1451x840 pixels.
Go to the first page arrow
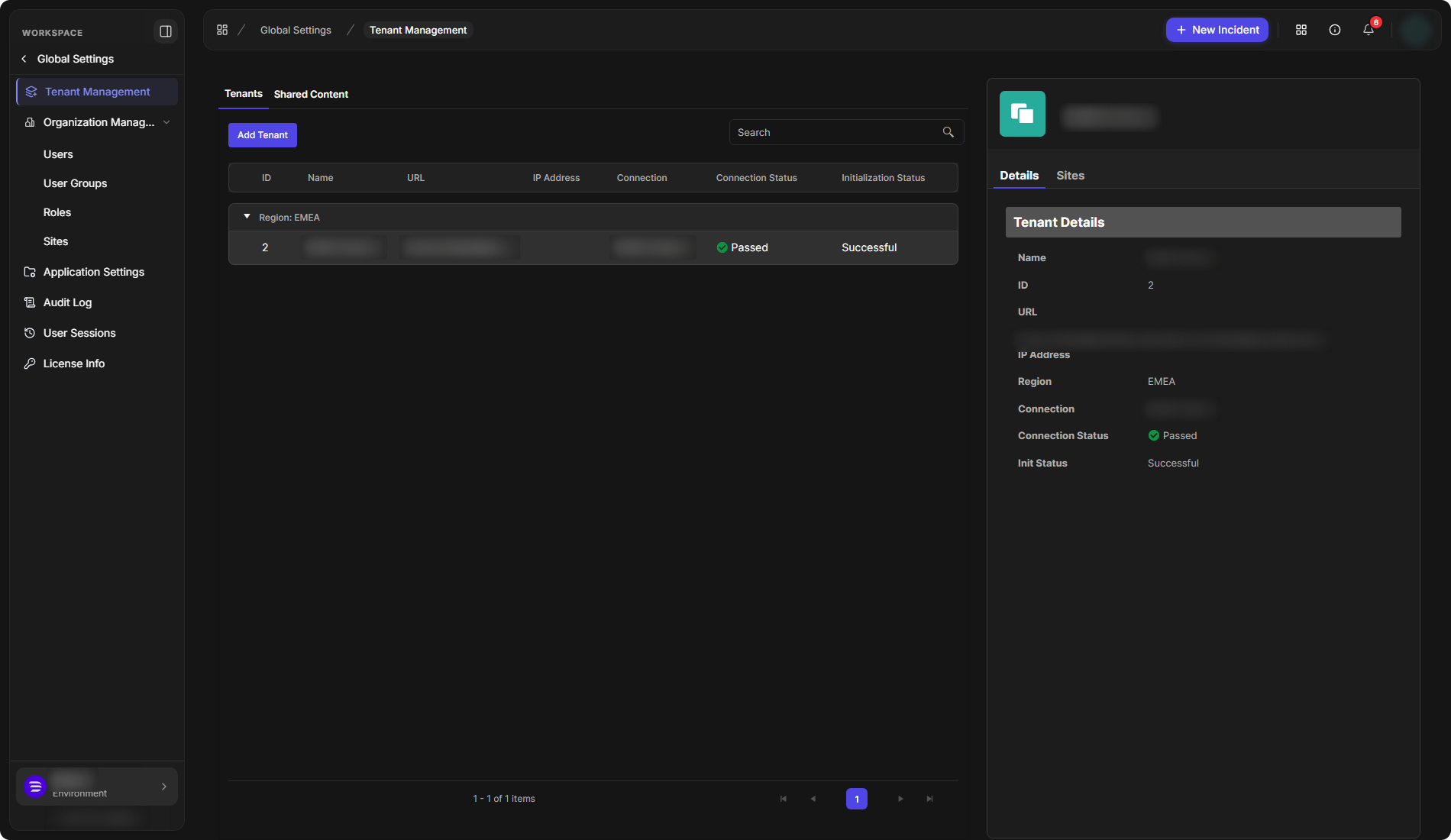click(784, 799)
